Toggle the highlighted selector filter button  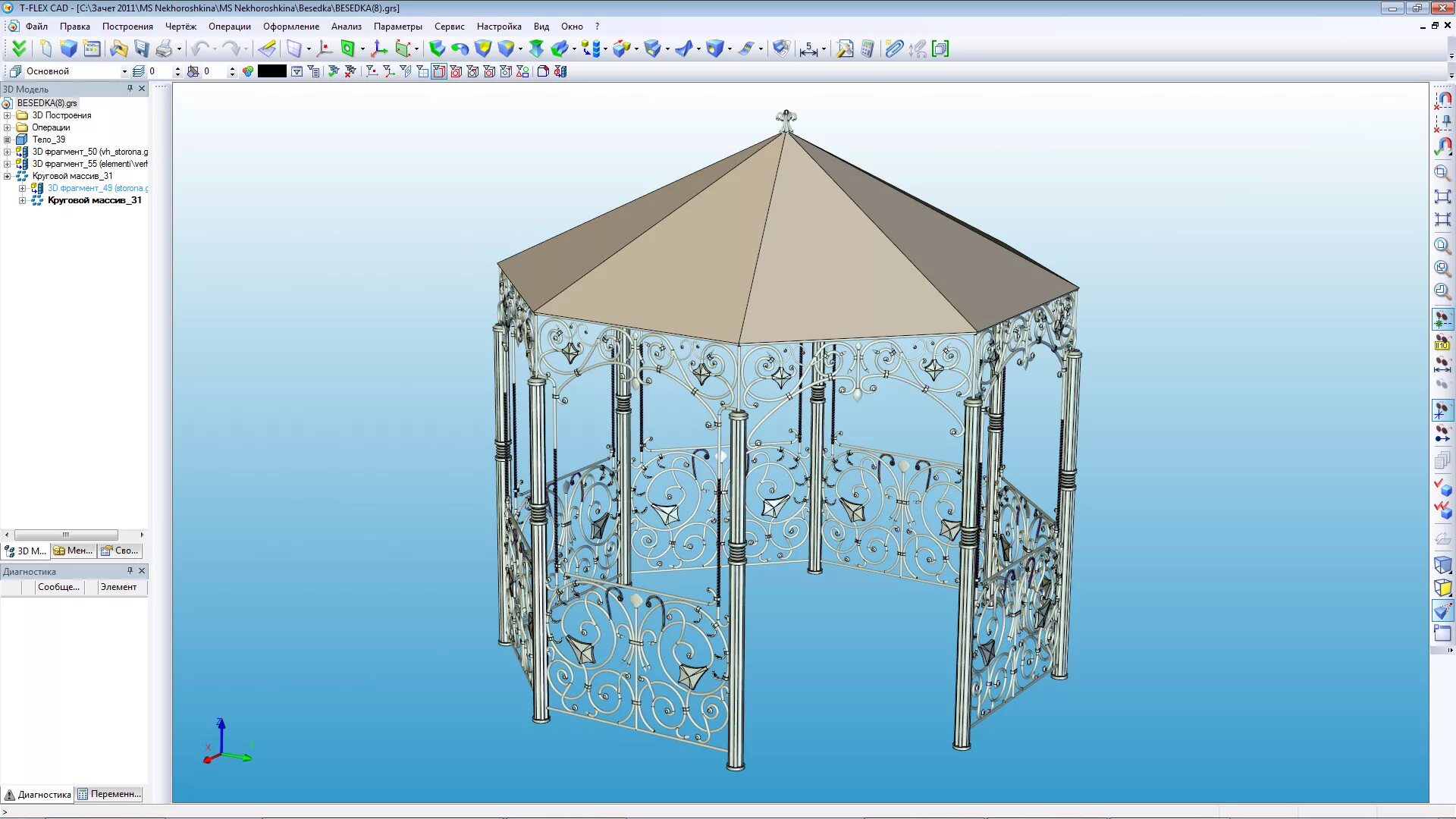tap(439, 71)
